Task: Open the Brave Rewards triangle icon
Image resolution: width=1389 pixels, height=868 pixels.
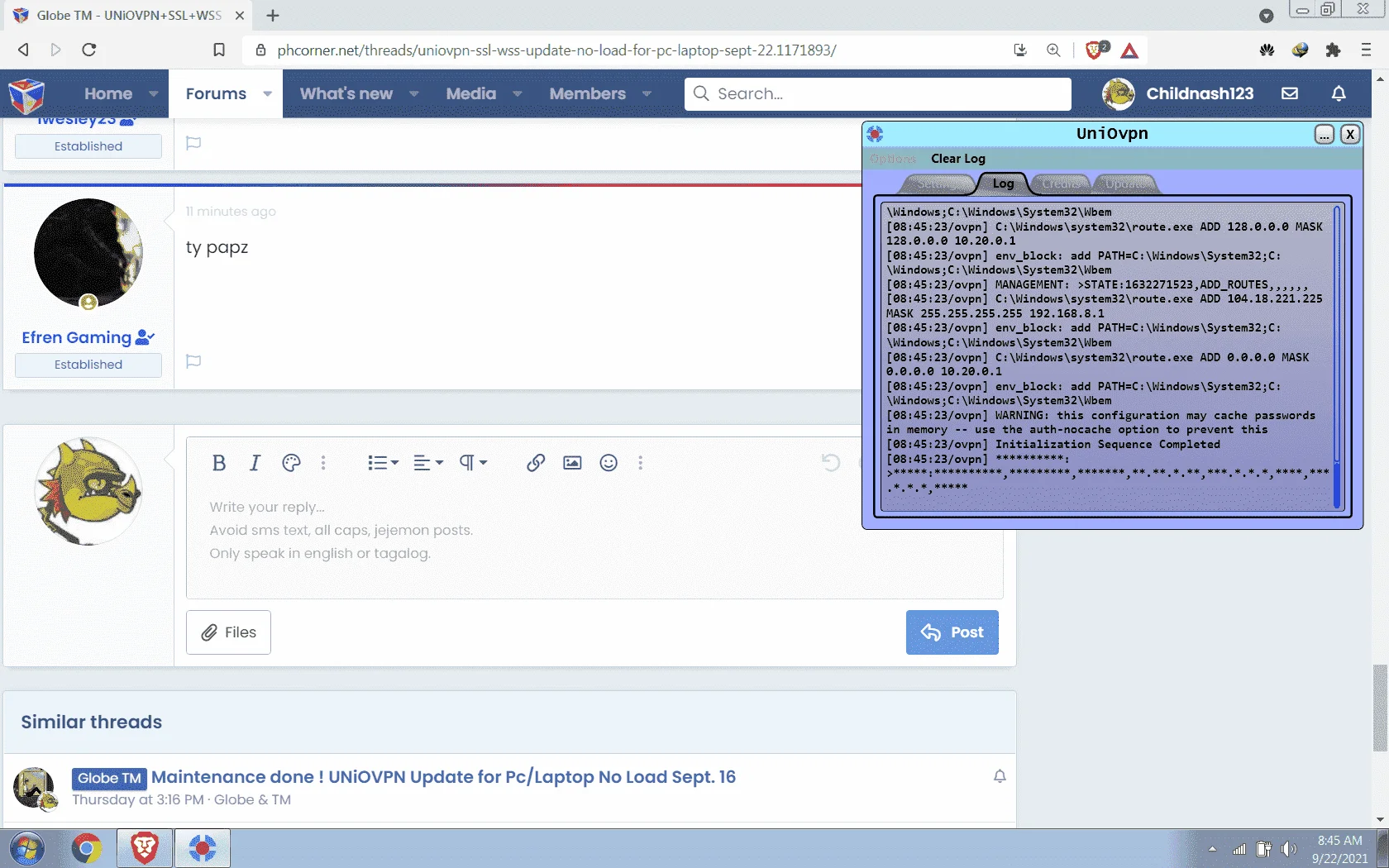Action: pyautogui.click(x=1129, y=50)
